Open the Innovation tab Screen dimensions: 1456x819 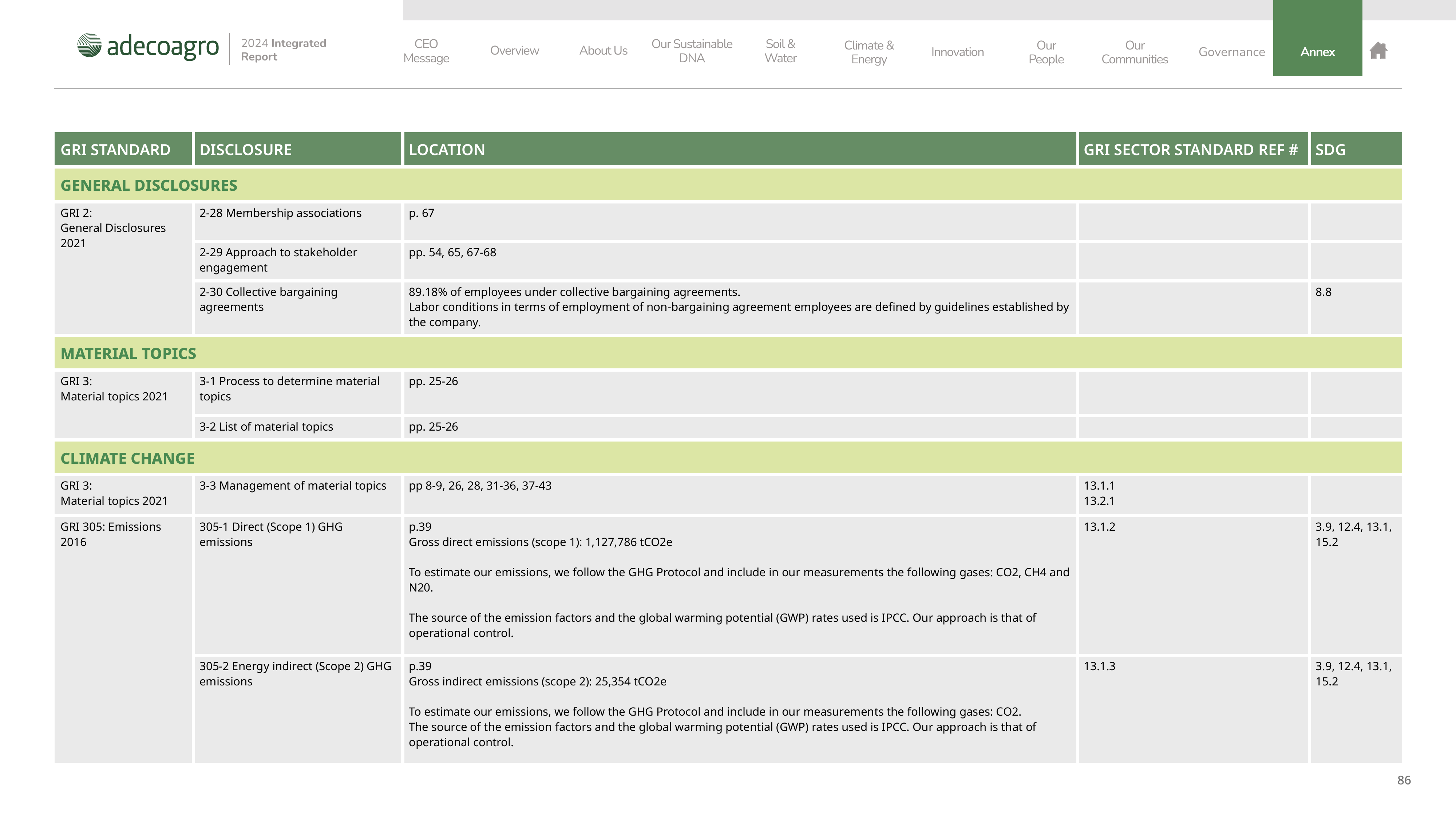point(957,52)
